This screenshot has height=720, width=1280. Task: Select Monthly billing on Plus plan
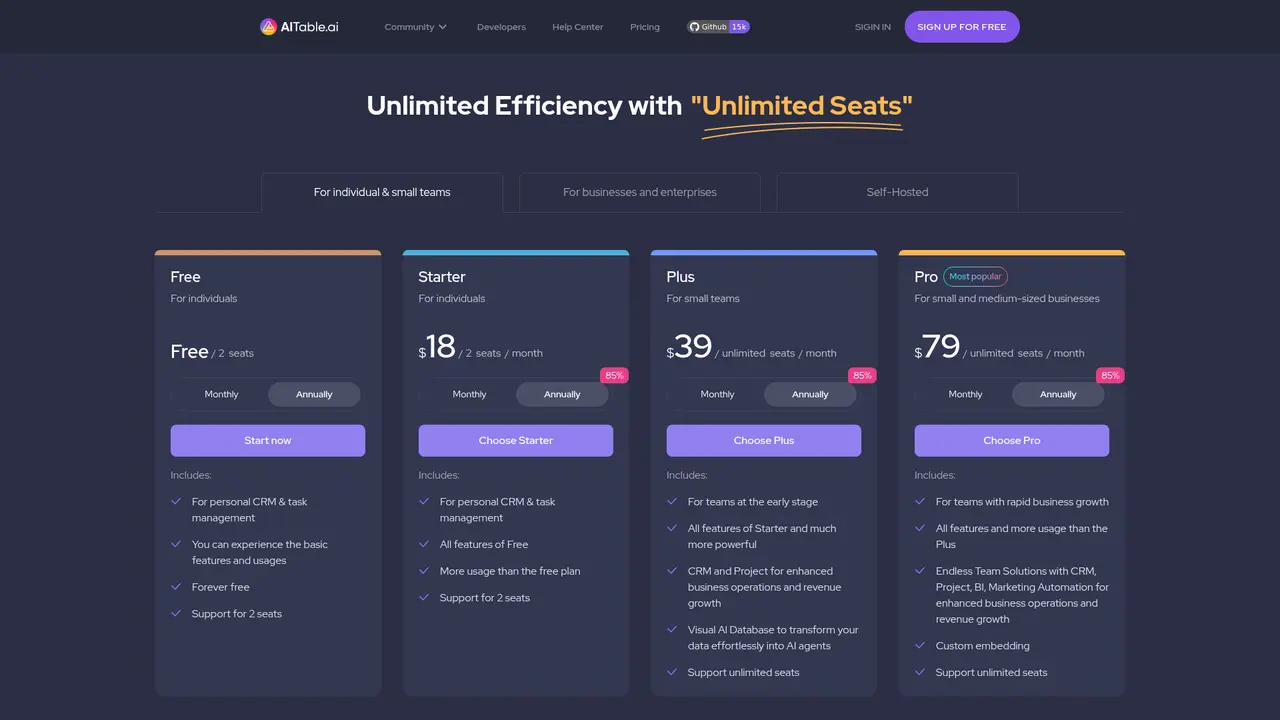click(718, 394)
